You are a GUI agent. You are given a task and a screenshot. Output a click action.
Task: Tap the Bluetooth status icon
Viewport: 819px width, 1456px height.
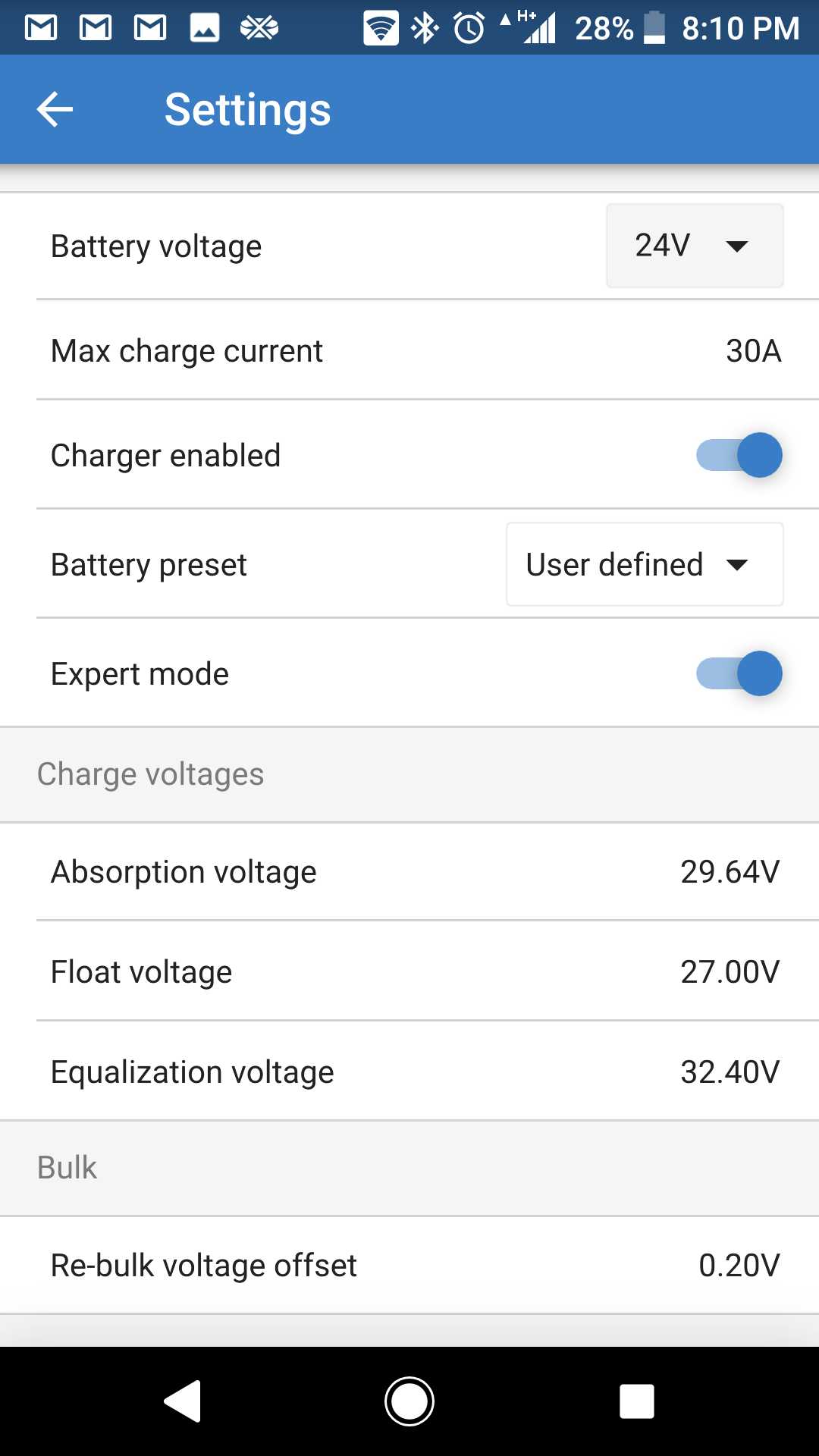click(425, 29)
